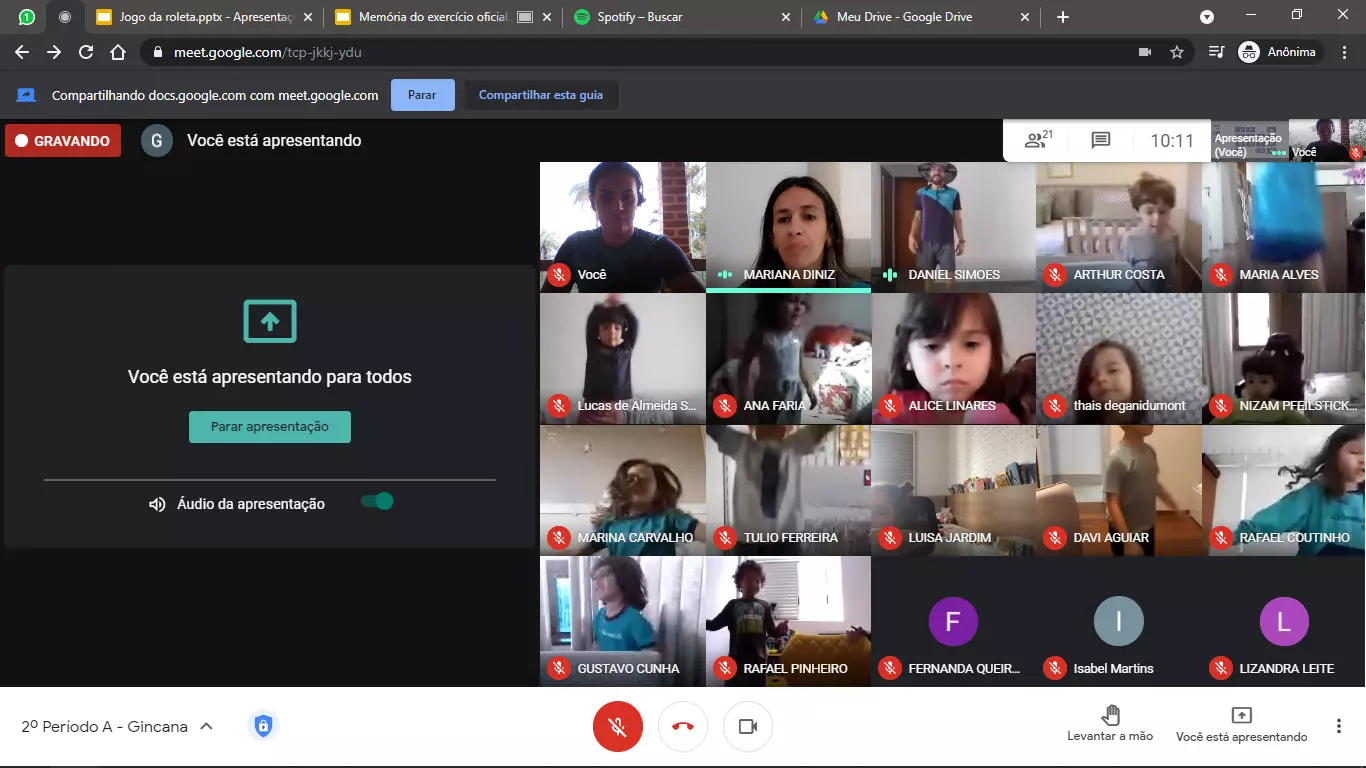Click the blue security shield icon
The height and width of the screenshot is (768, 1366).
tap(263, 726)
